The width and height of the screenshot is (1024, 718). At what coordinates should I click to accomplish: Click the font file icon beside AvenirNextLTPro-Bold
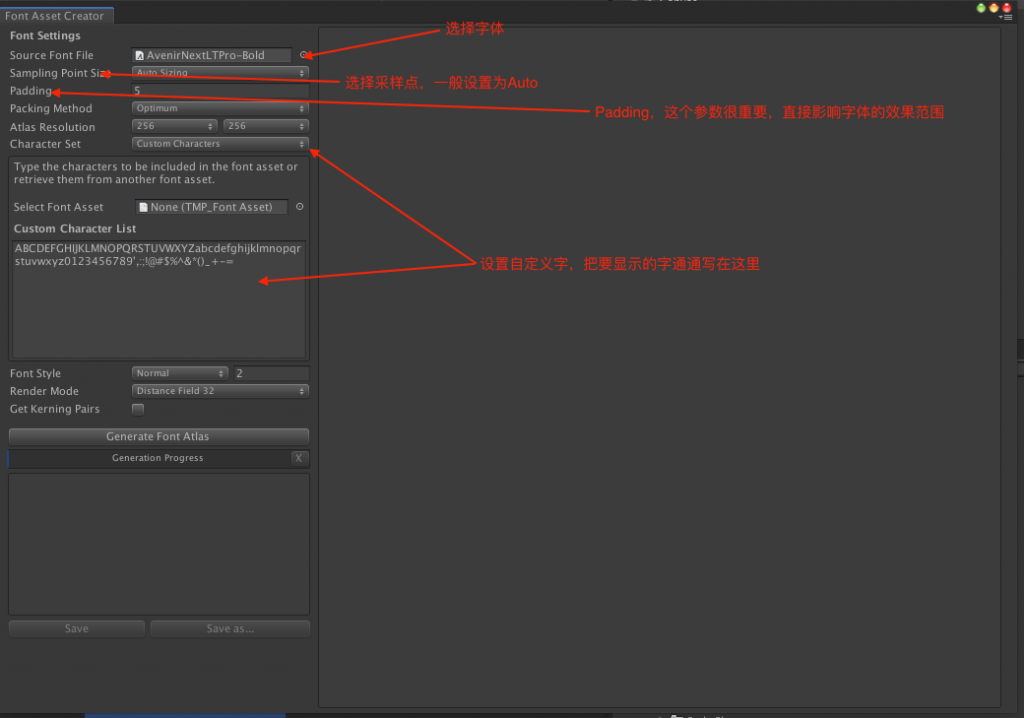pos(140,56)
